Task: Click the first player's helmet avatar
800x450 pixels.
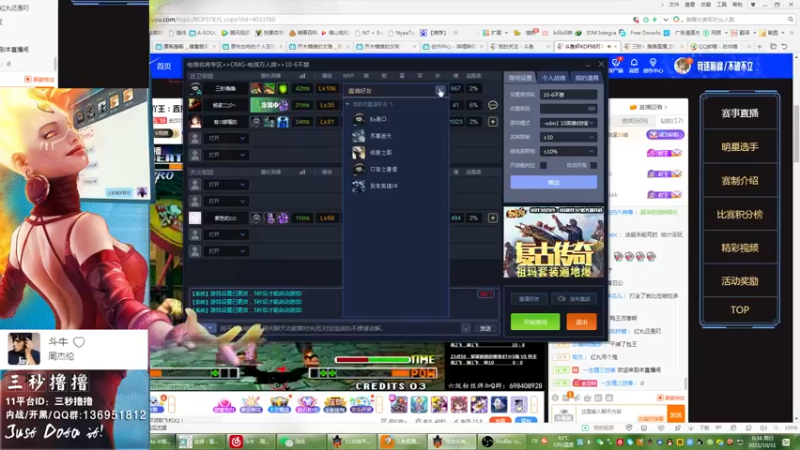Action: (195, 88)
